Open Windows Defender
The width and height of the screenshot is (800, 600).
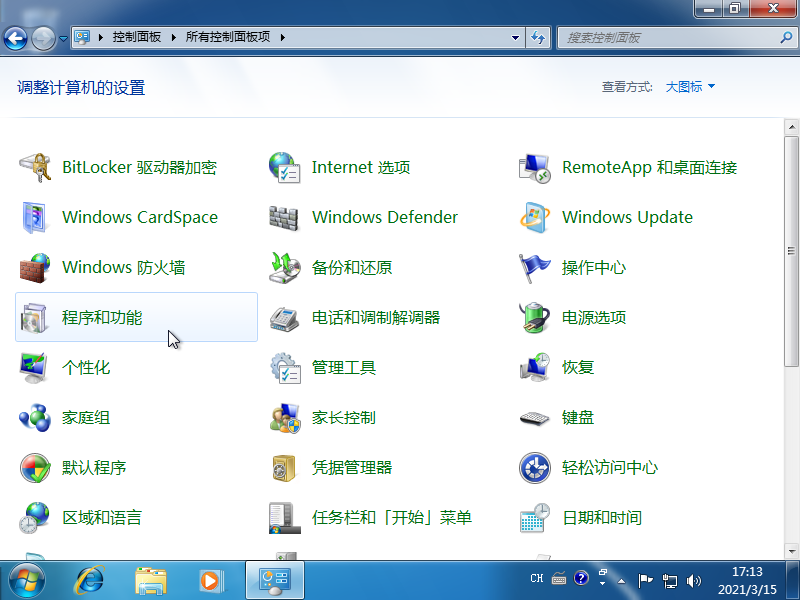click(x=384, y=217)
